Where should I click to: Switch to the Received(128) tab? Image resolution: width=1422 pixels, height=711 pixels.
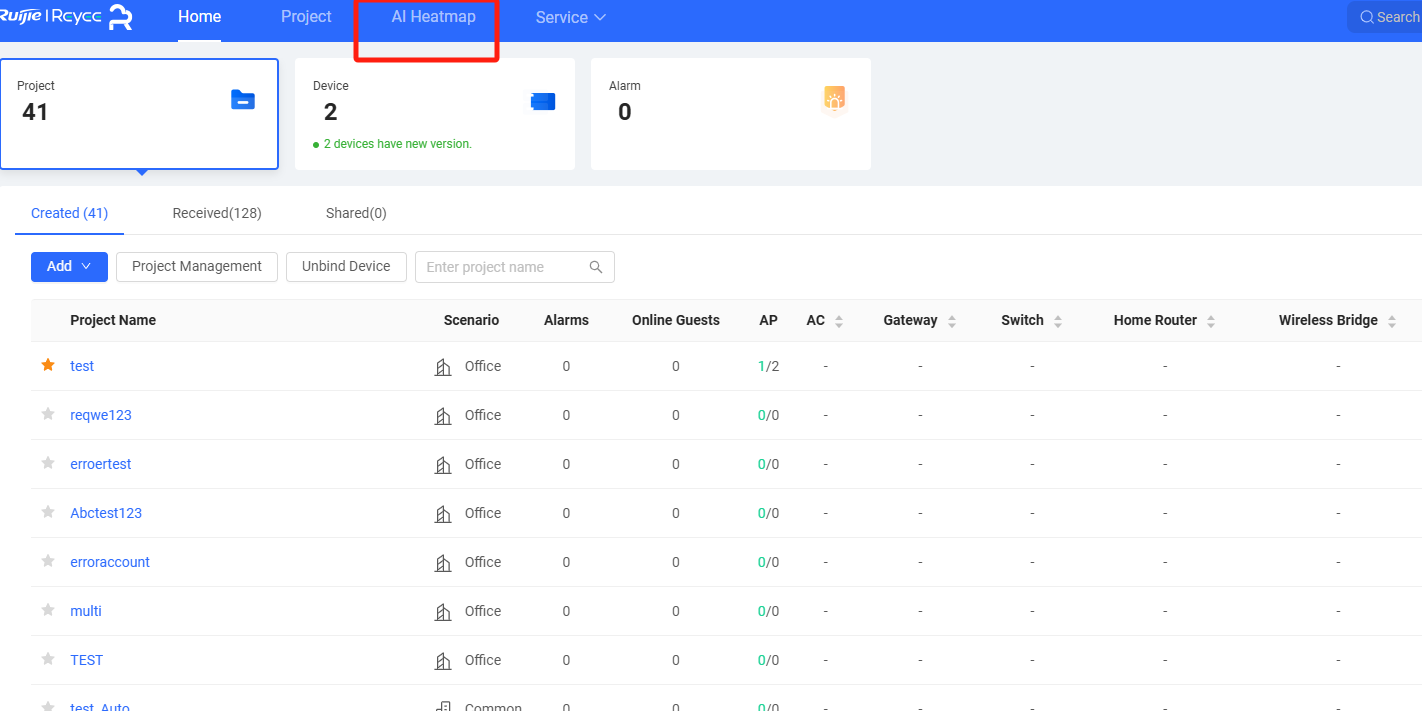tap(217, 213)
